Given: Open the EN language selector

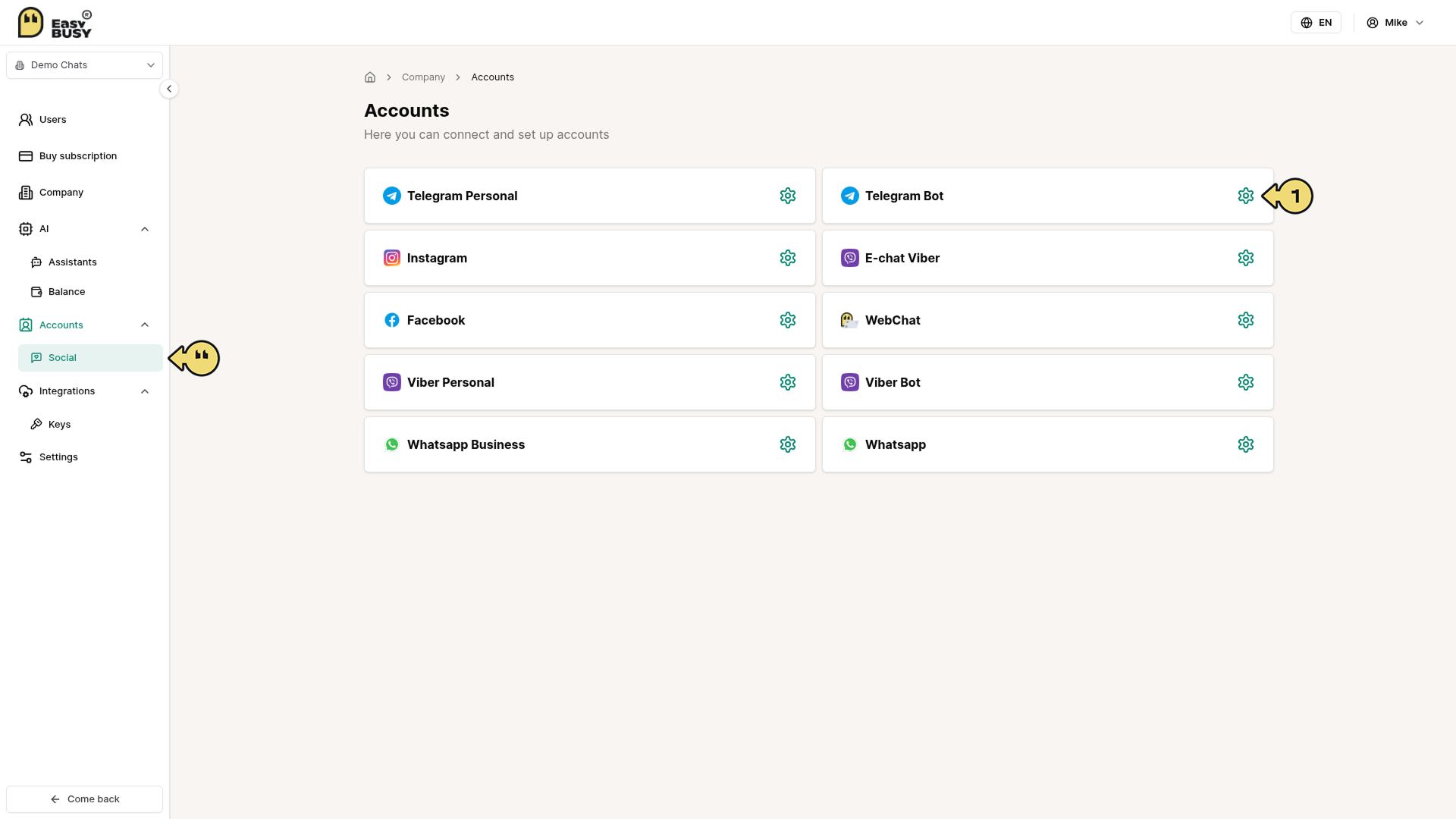Looking at the screenshot, I should [1316, 23].
